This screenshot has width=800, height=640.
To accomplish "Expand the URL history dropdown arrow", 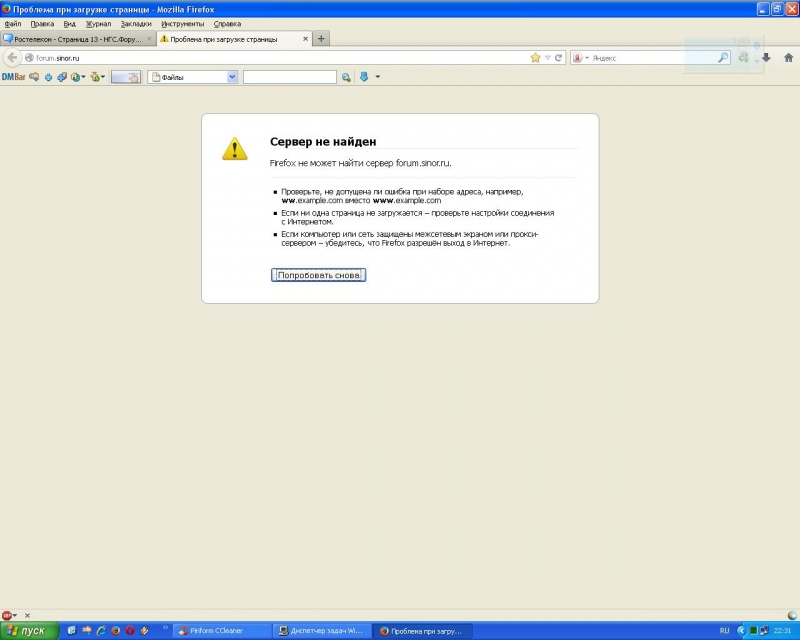I will (547, 58).
